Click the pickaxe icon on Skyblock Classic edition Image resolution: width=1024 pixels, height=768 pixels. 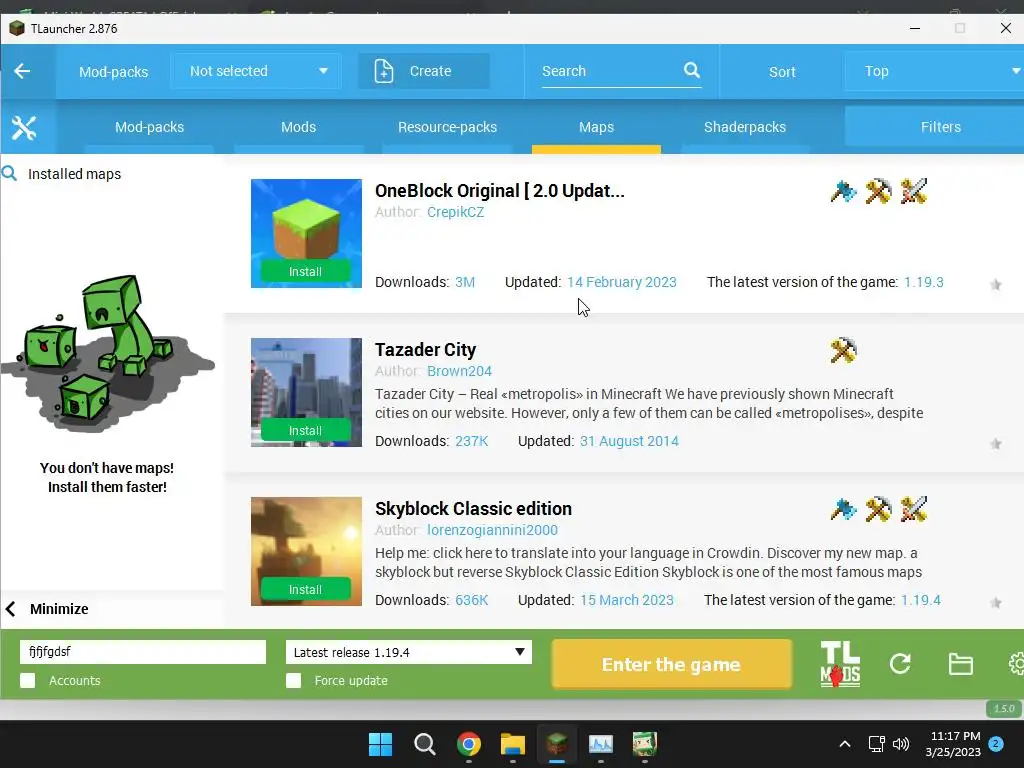878,509
